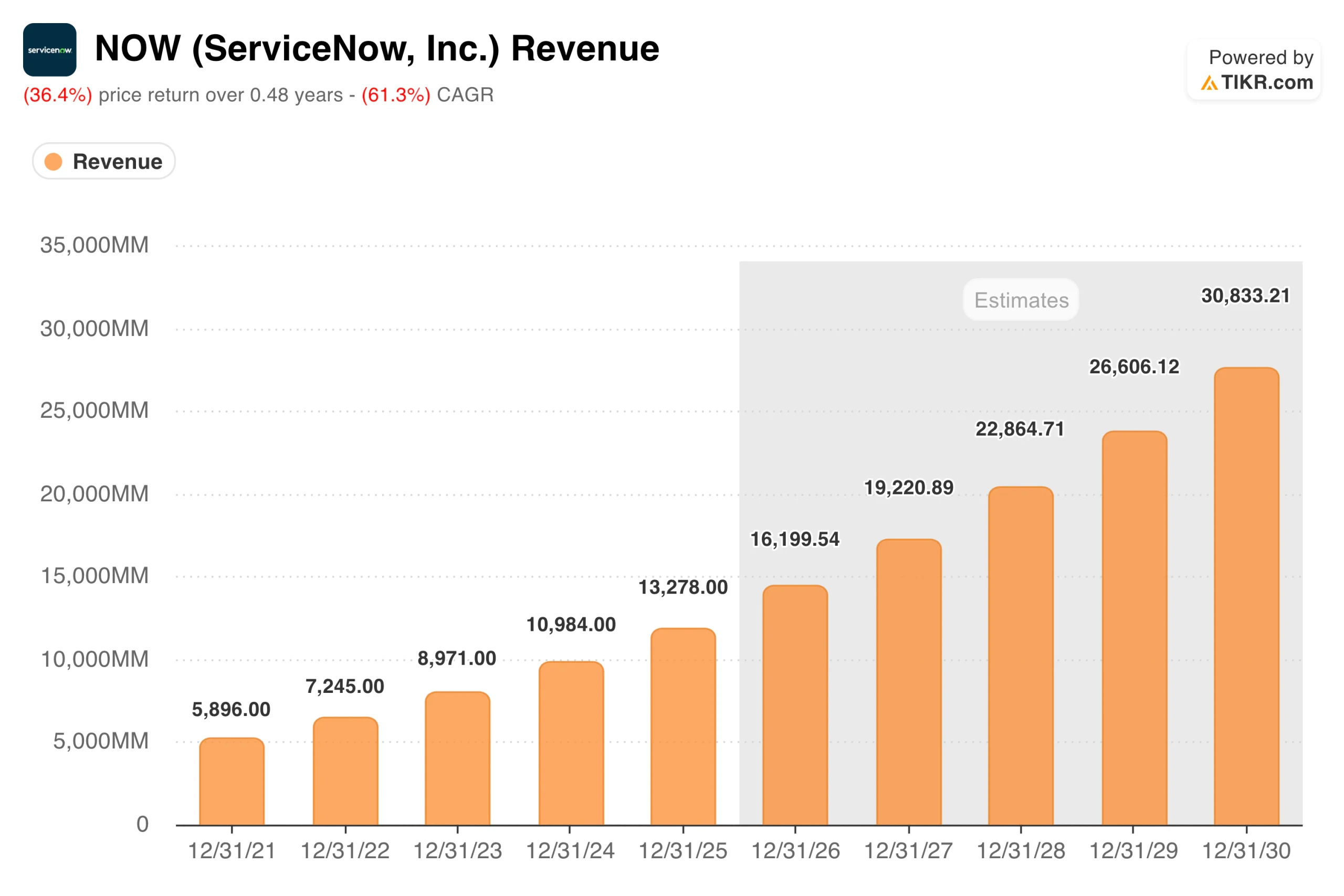Screen dimensions: 1344x896
Task: Click the Estimates label badge
Action: pyautogui.click(x=1021, y=300)
